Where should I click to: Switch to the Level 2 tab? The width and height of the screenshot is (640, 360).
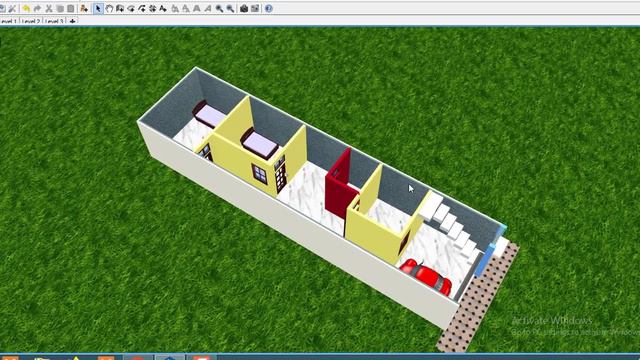click(31, 21)
